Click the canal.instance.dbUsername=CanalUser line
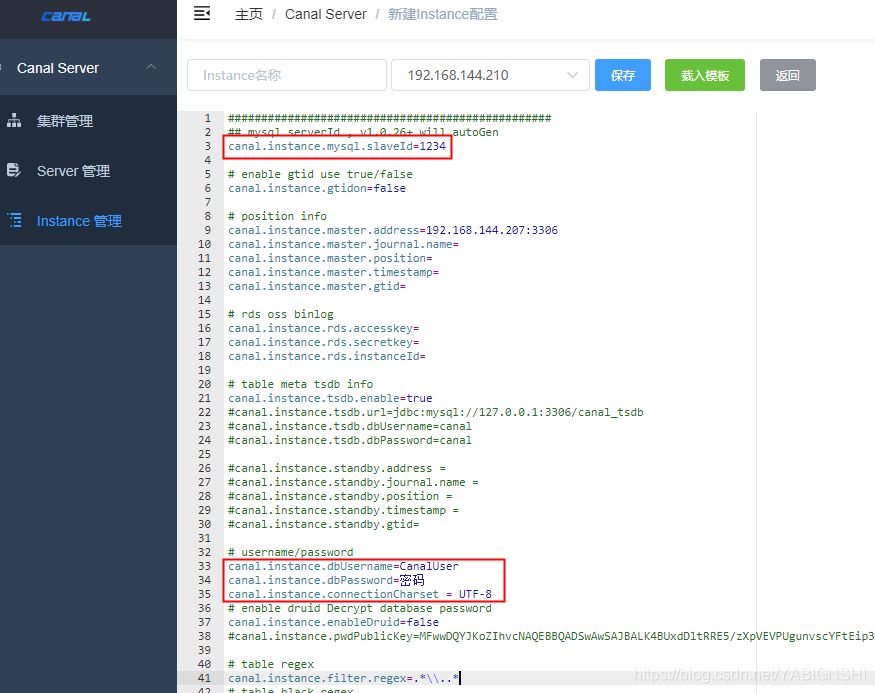 [343, 566]
